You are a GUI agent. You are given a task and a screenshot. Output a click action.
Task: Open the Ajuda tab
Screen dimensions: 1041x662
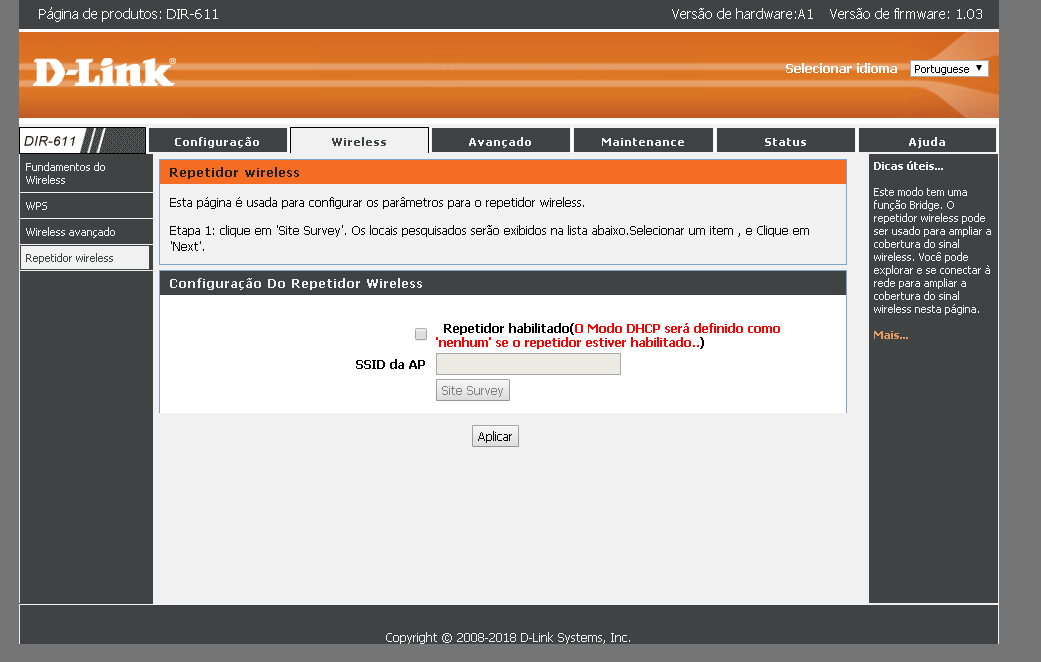[x=927, y=141]
